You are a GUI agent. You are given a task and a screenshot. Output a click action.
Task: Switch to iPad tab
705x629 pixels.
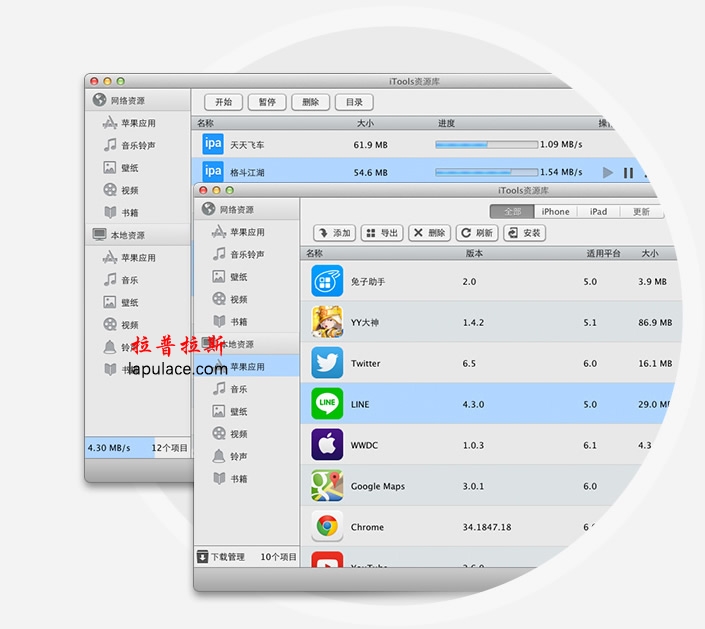[598, 211]
